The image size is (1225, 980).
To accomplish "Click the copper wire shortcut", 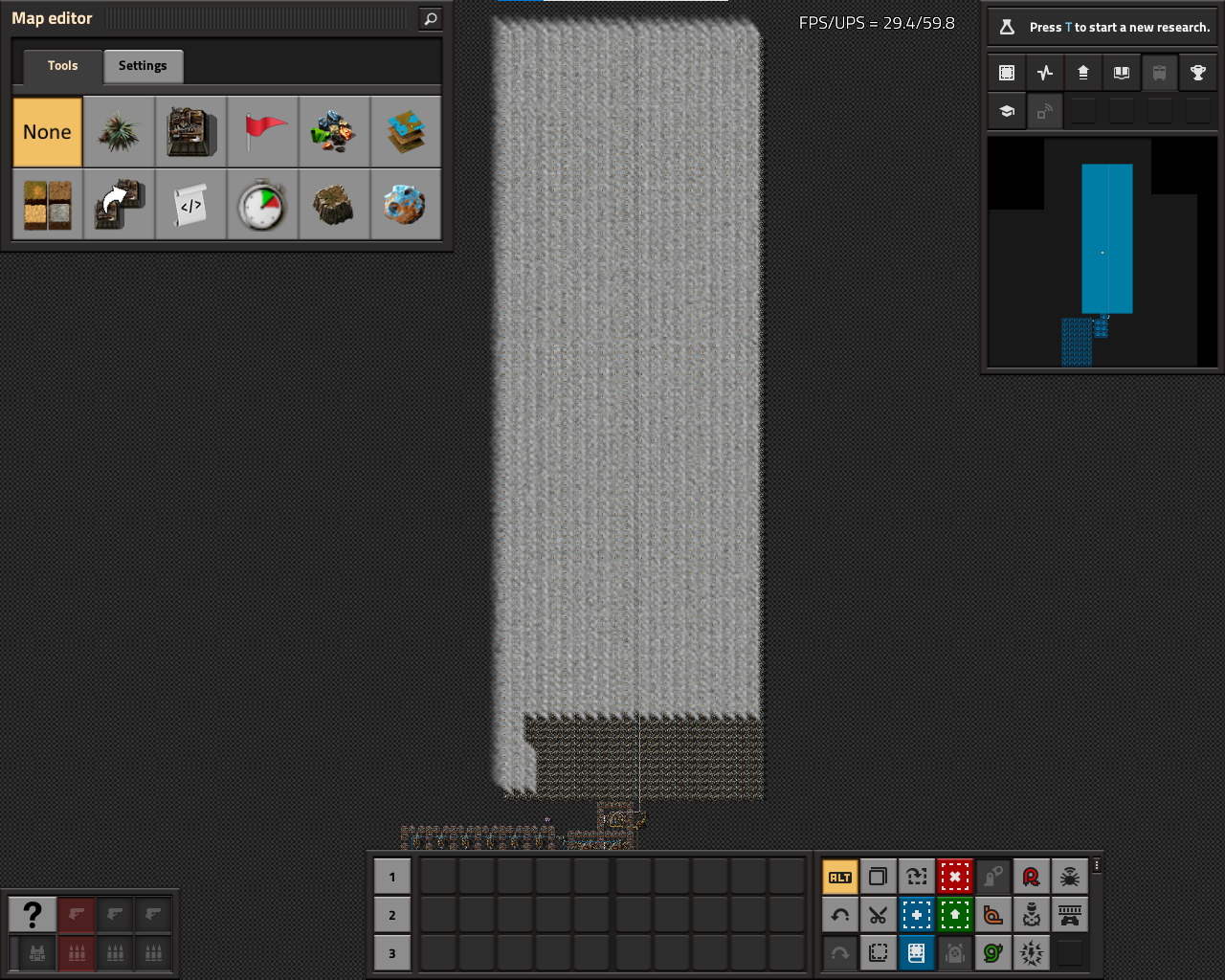I will [993, 915].
